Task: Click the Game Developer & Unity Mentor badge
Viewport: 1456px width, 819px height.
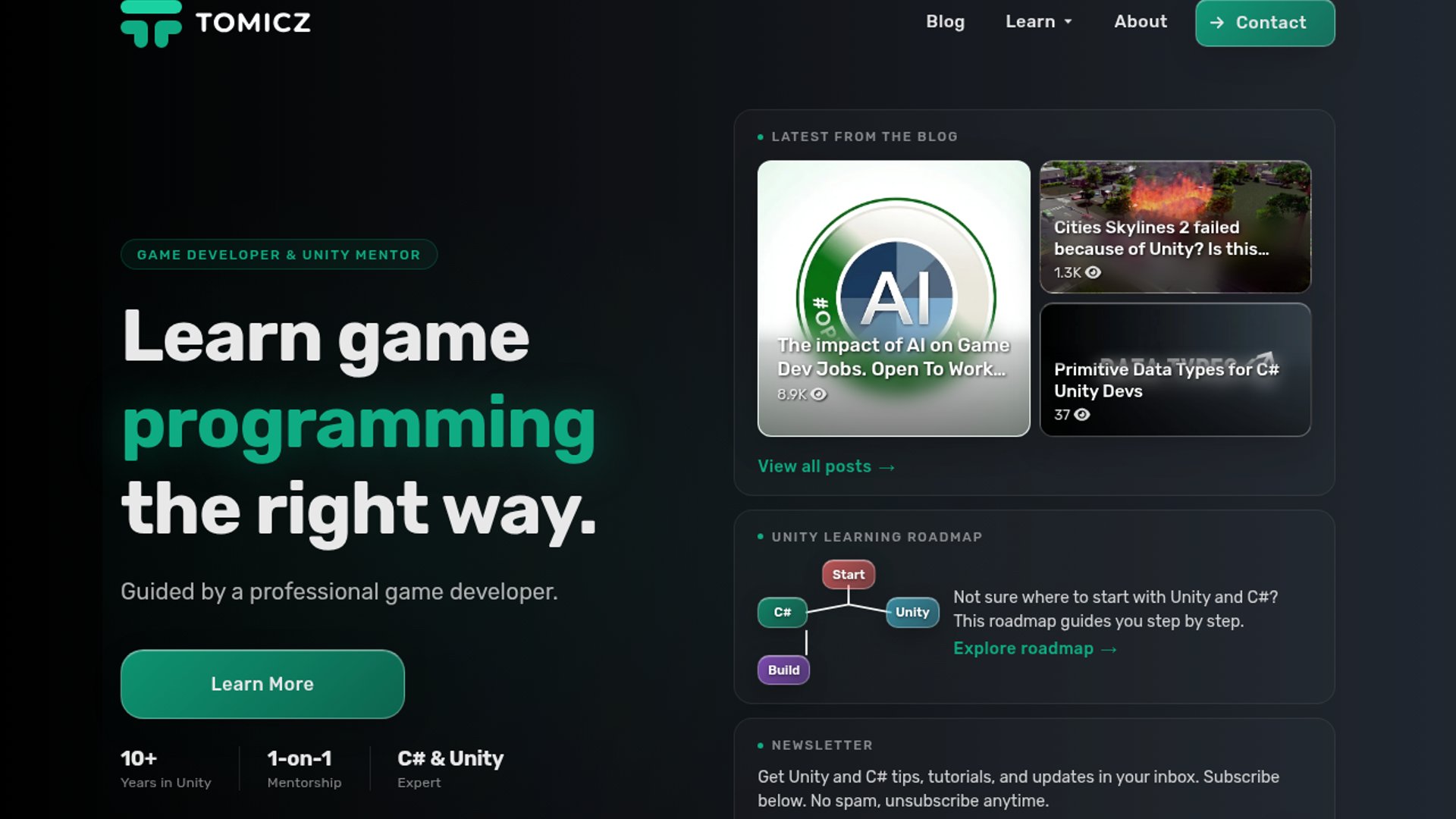Action: click(278, 255)
